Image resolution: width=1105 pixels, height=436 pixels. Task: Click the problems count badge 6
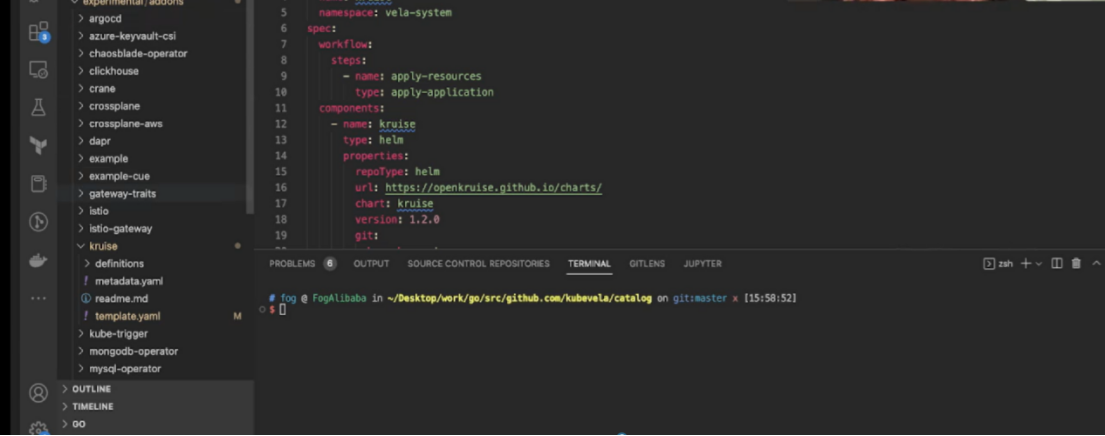330,263
